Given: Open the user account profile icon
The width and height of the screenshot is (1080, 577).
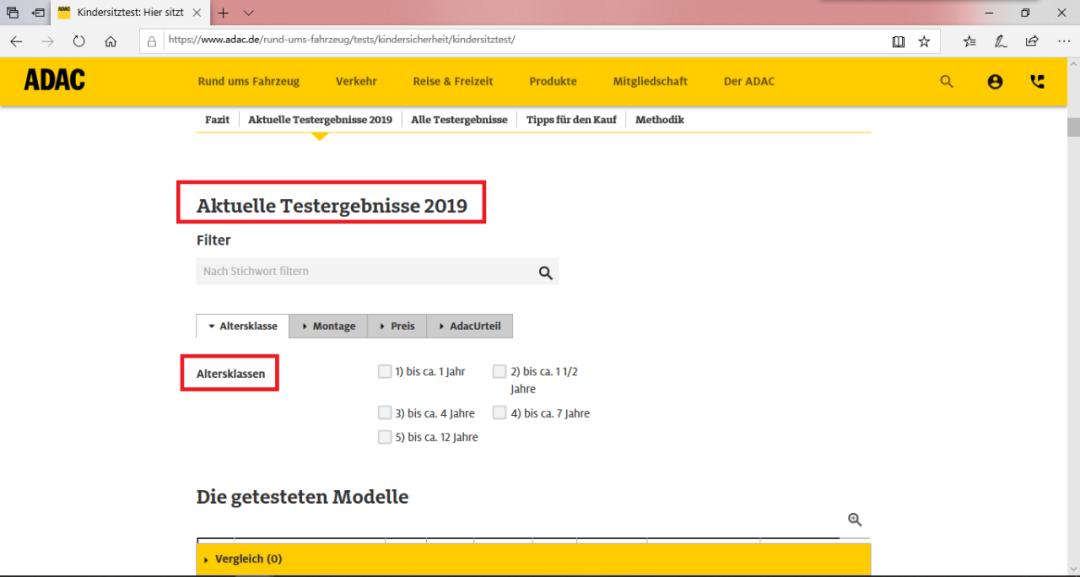Looking at the screenshot, I should [x=995, y=81].
